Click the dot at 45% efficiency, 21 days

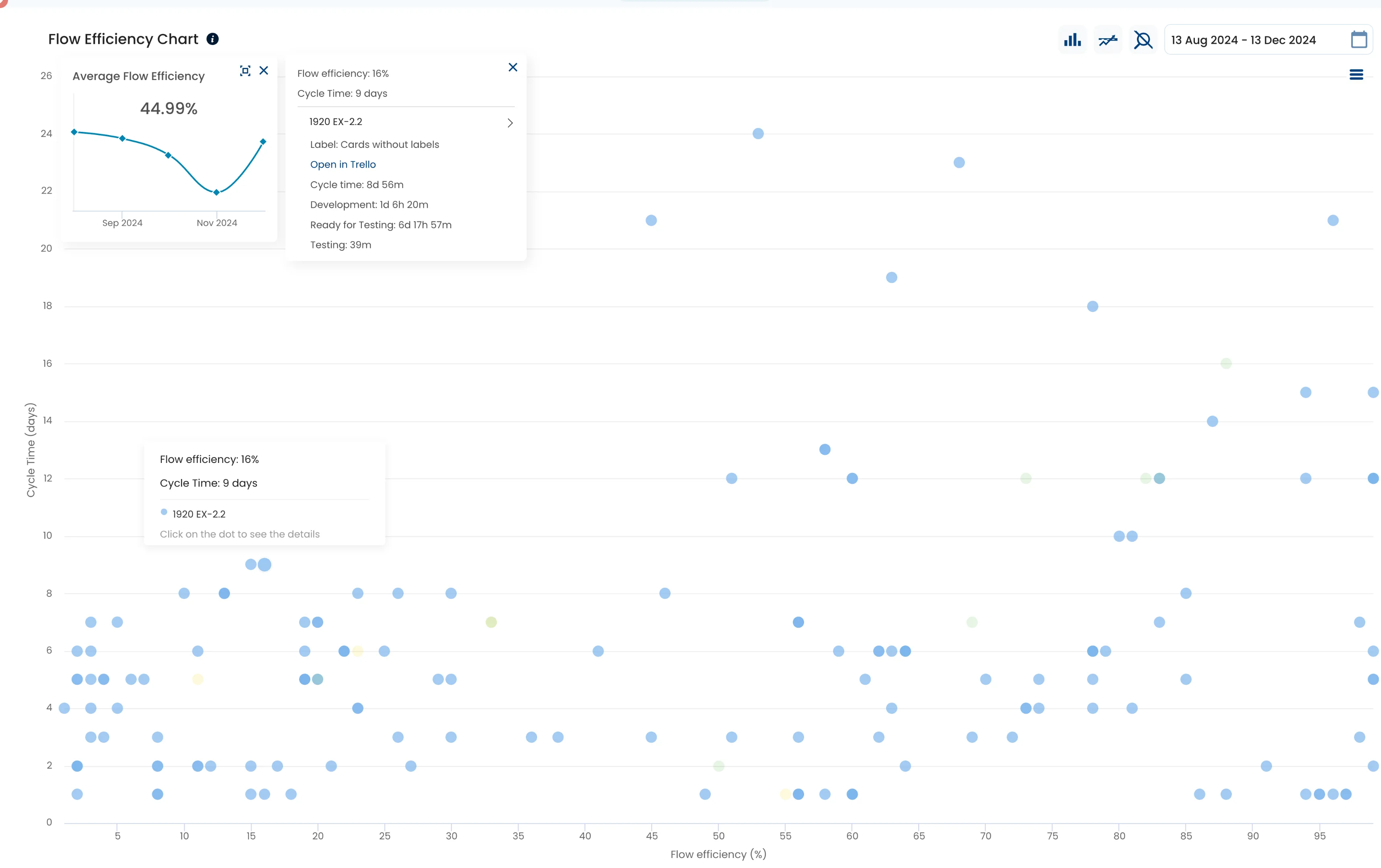651,221
